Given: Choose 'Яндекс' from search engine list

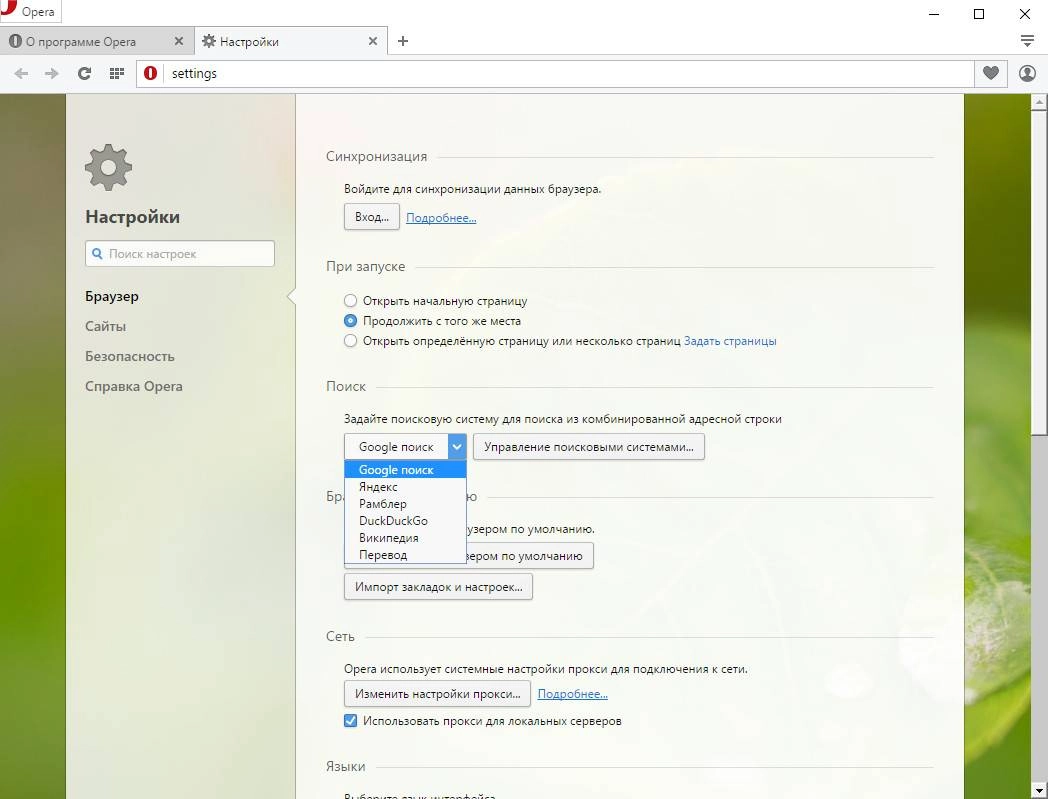Looking at the screenshot, I should 405,487.
